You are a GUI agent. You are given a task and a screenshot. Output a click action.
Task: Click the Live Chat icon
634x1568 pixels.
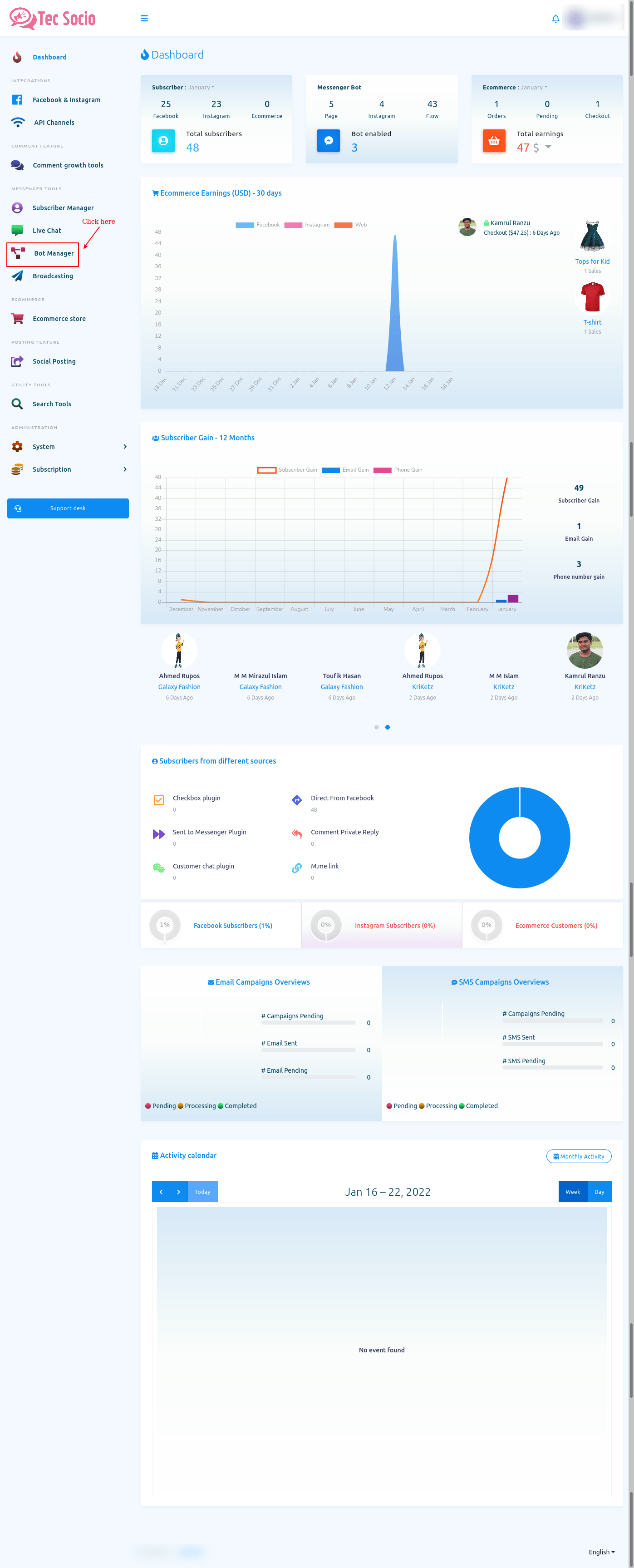[18, 230]
